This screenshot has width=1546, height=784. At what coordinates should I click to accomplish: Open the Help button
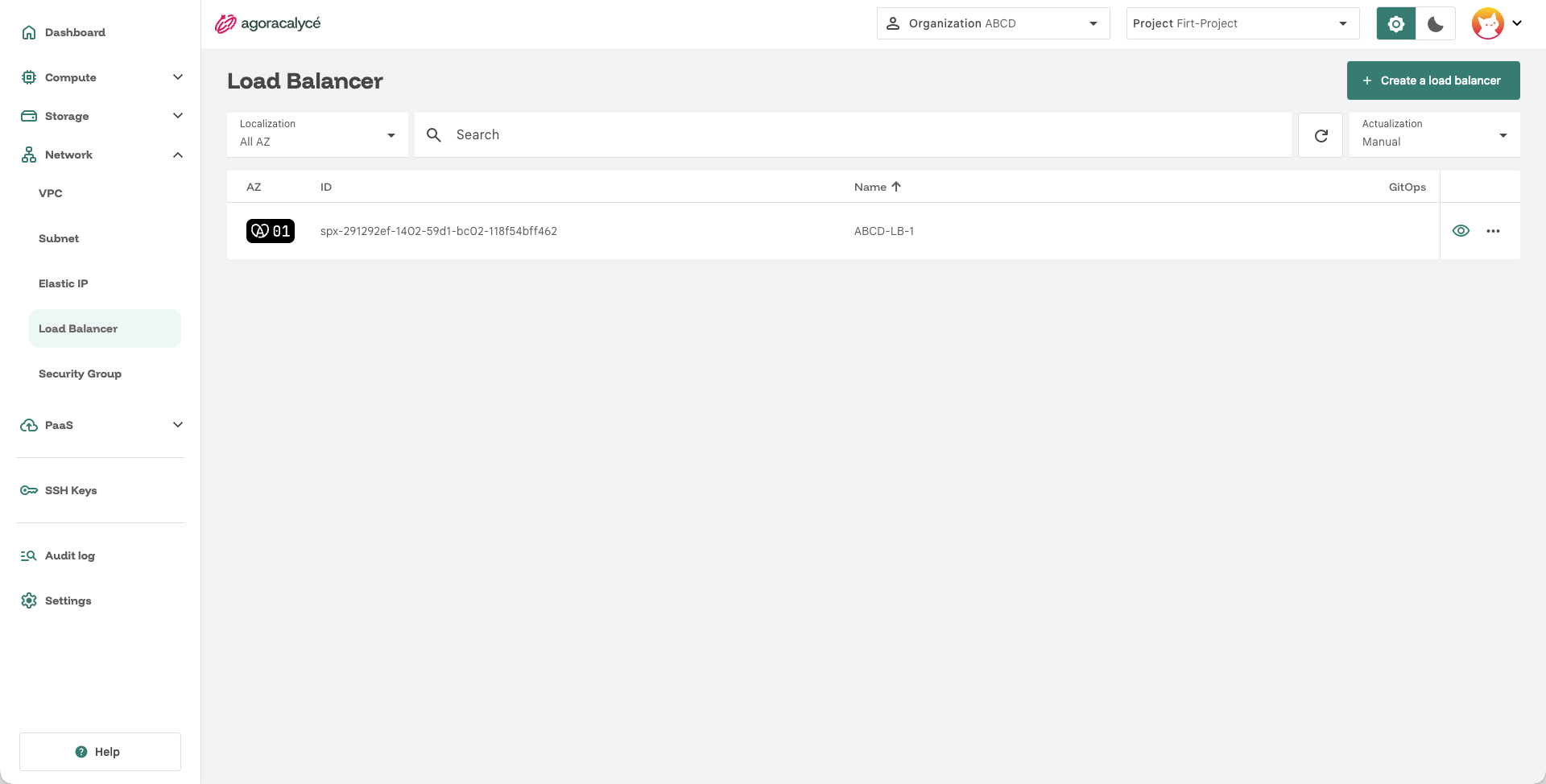100,752
